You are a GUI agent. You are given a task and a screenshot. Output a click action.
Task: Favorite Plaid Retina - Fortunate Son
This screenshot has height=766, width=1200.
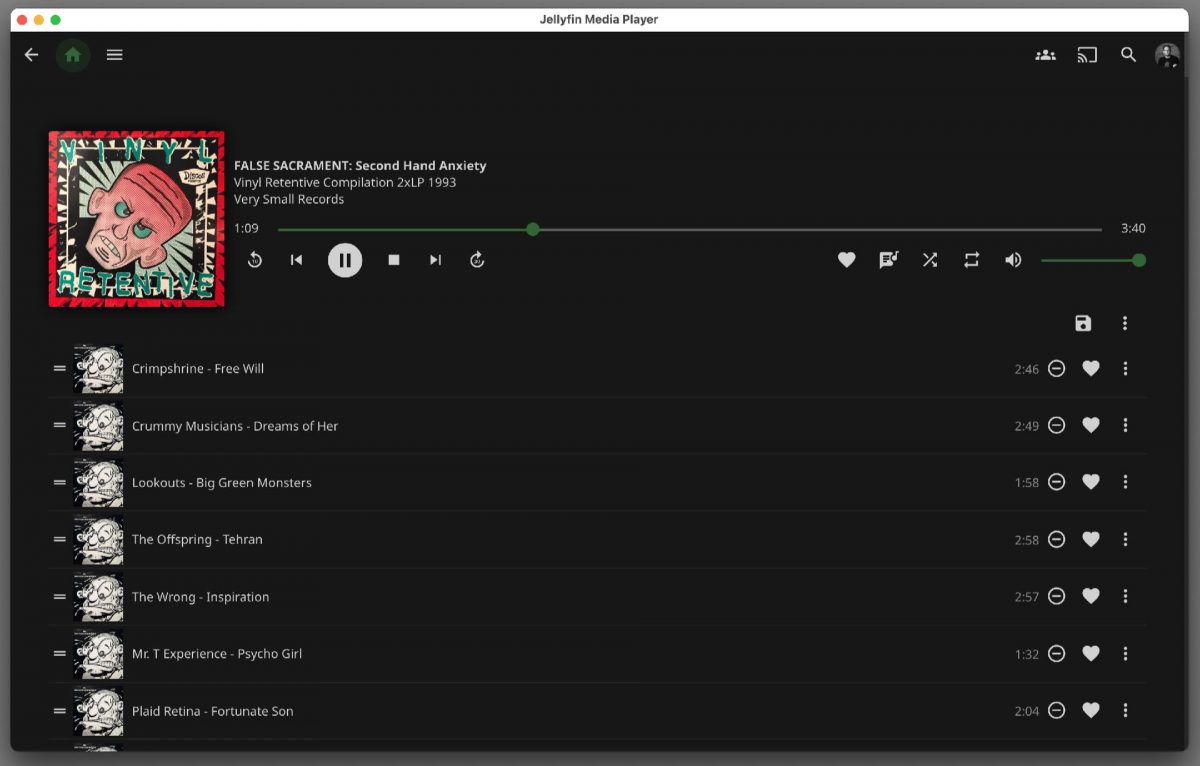coord(1091,710)
